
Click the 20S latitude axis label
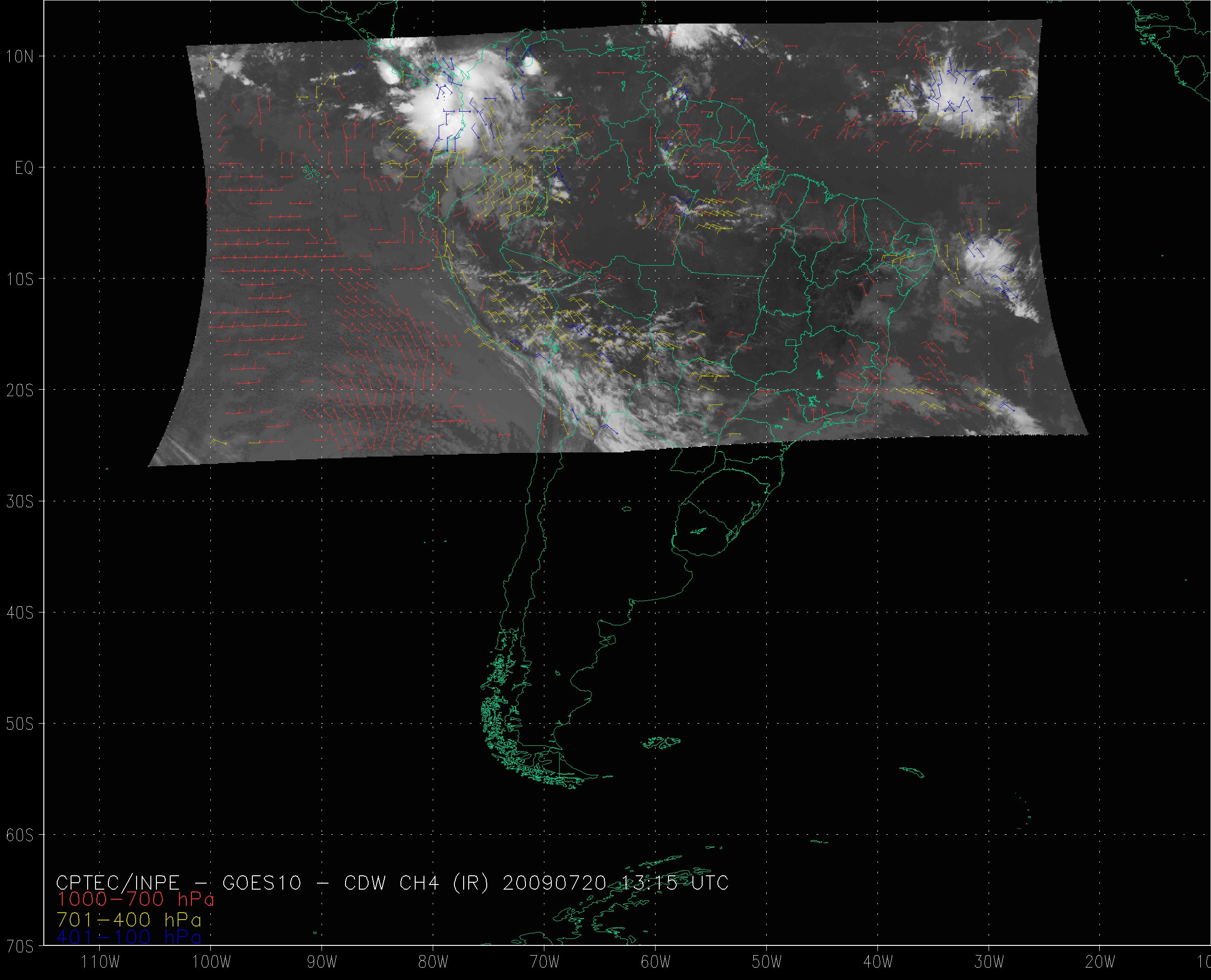[x=20, y=390]
